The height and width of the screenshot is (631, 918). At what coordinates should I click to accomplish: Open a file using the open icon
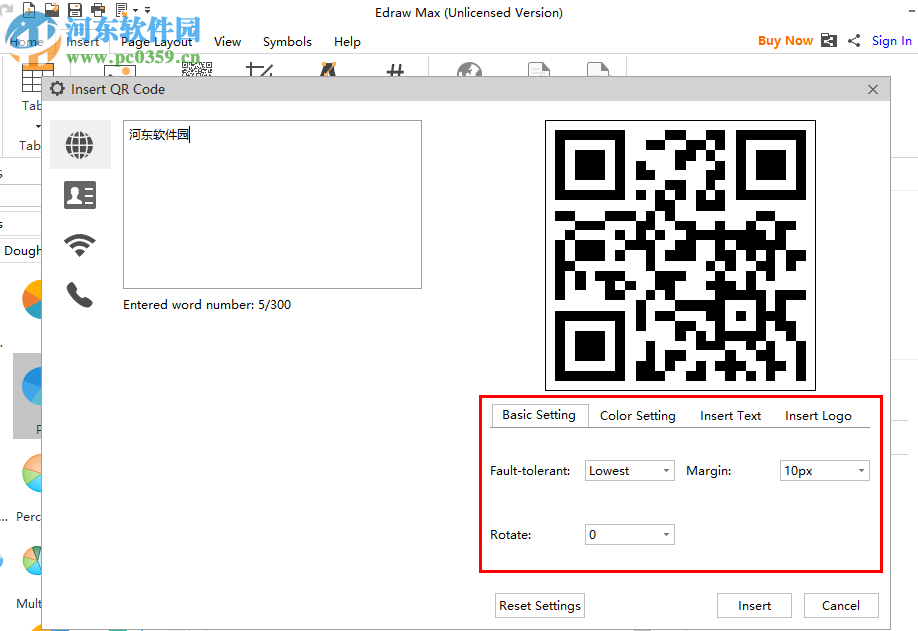[51, 9]
